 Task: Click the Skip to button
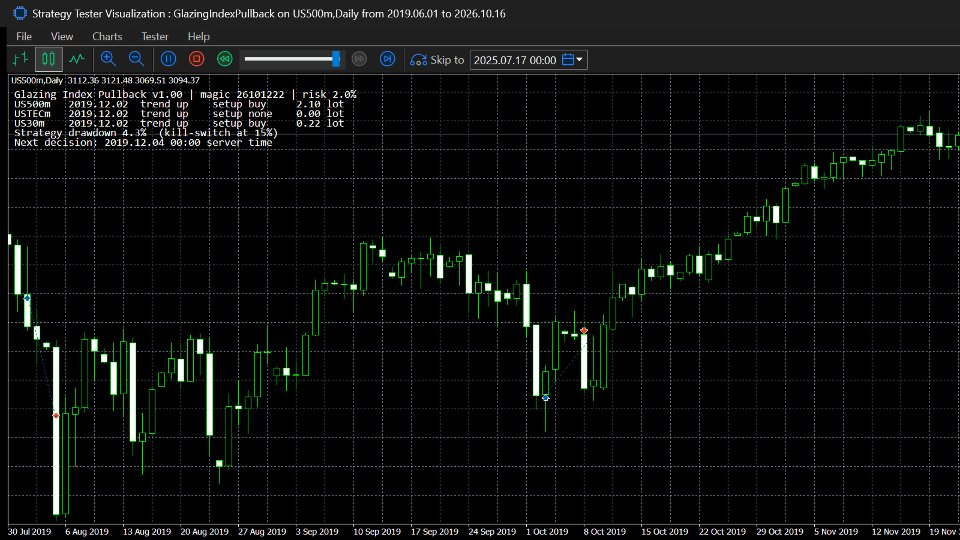coord(437,60)
